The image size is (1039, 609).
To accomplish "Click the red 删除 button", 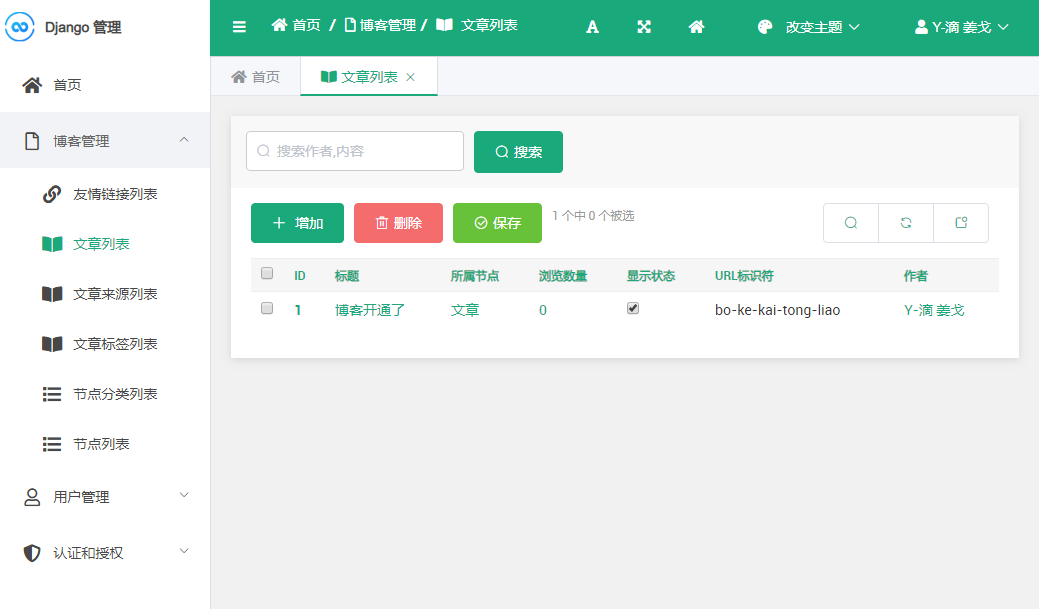I will click(x=398, y=223).
